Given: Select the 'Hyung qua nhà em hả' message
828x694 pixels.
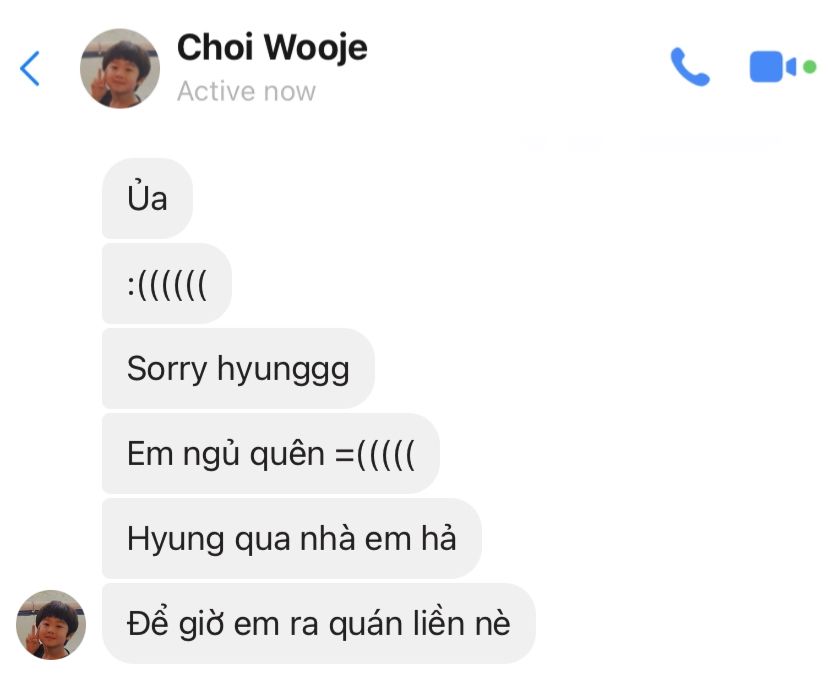Looking at the screenshot, I should pos(291,539).
